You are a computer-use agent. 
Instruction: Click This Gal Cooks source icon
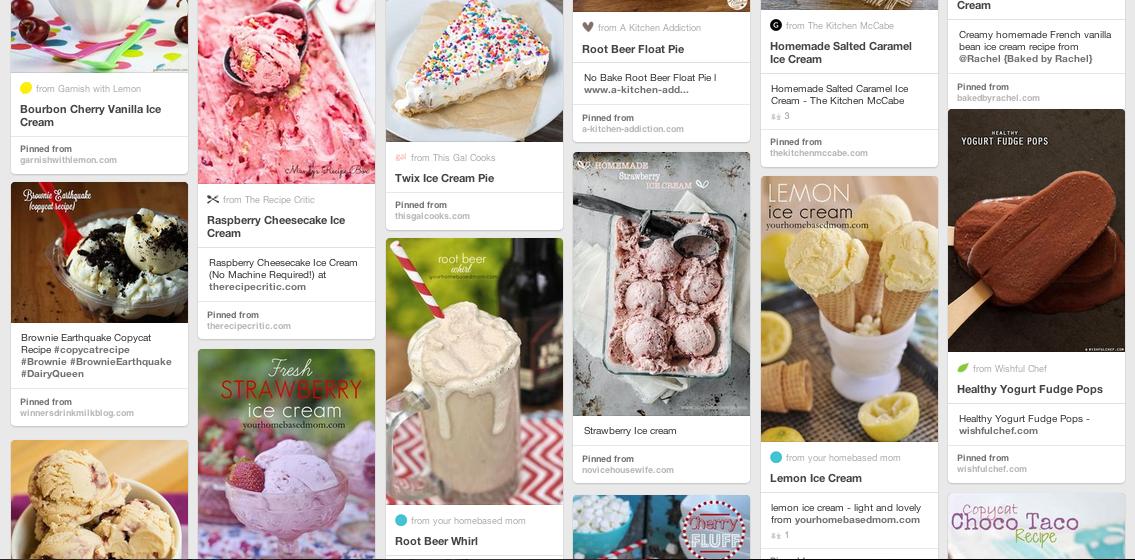[401, 157]
